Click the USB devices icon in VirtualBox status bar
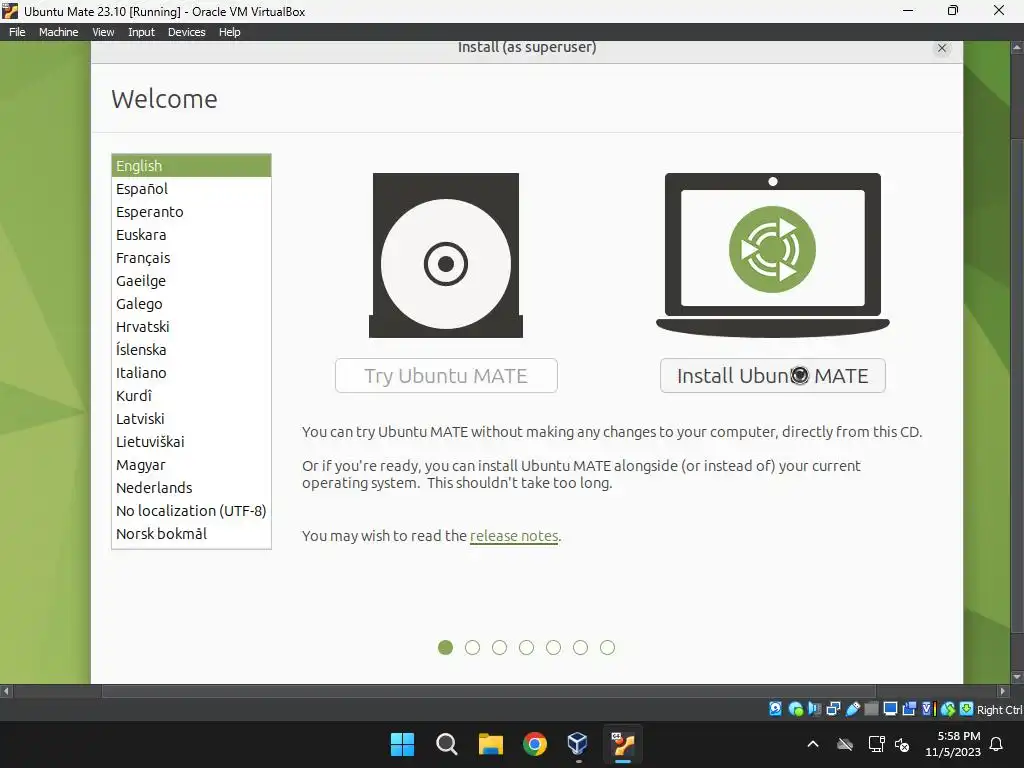Screen dimensions: 1024x768 (852, 709)
